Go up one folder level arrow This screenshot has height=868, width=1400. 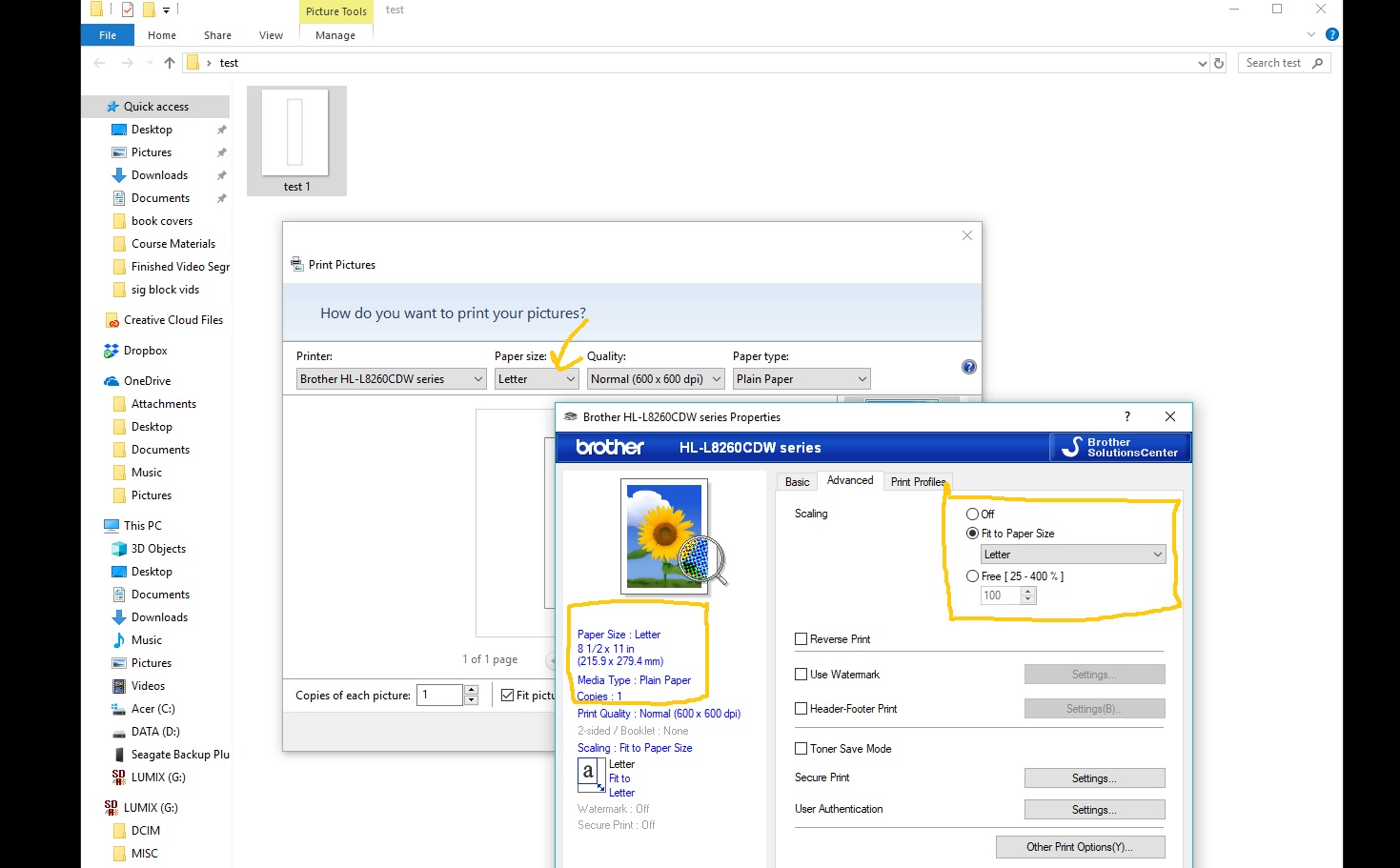click(170, 63)
